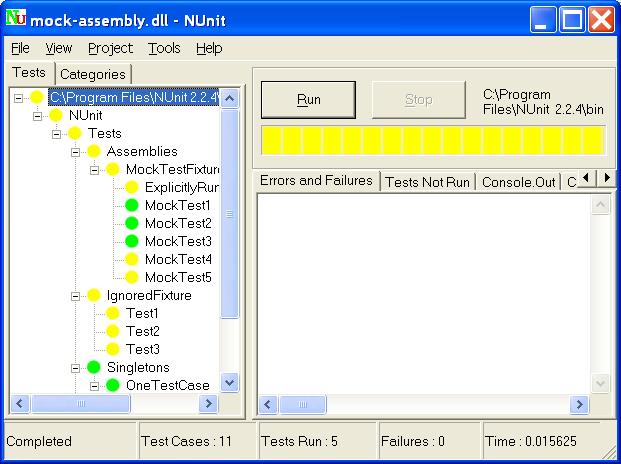Image resolution: width=621 pixels, height=464 pixels.
Task: Click the yellow test progress bar
Action: [433, 140]
